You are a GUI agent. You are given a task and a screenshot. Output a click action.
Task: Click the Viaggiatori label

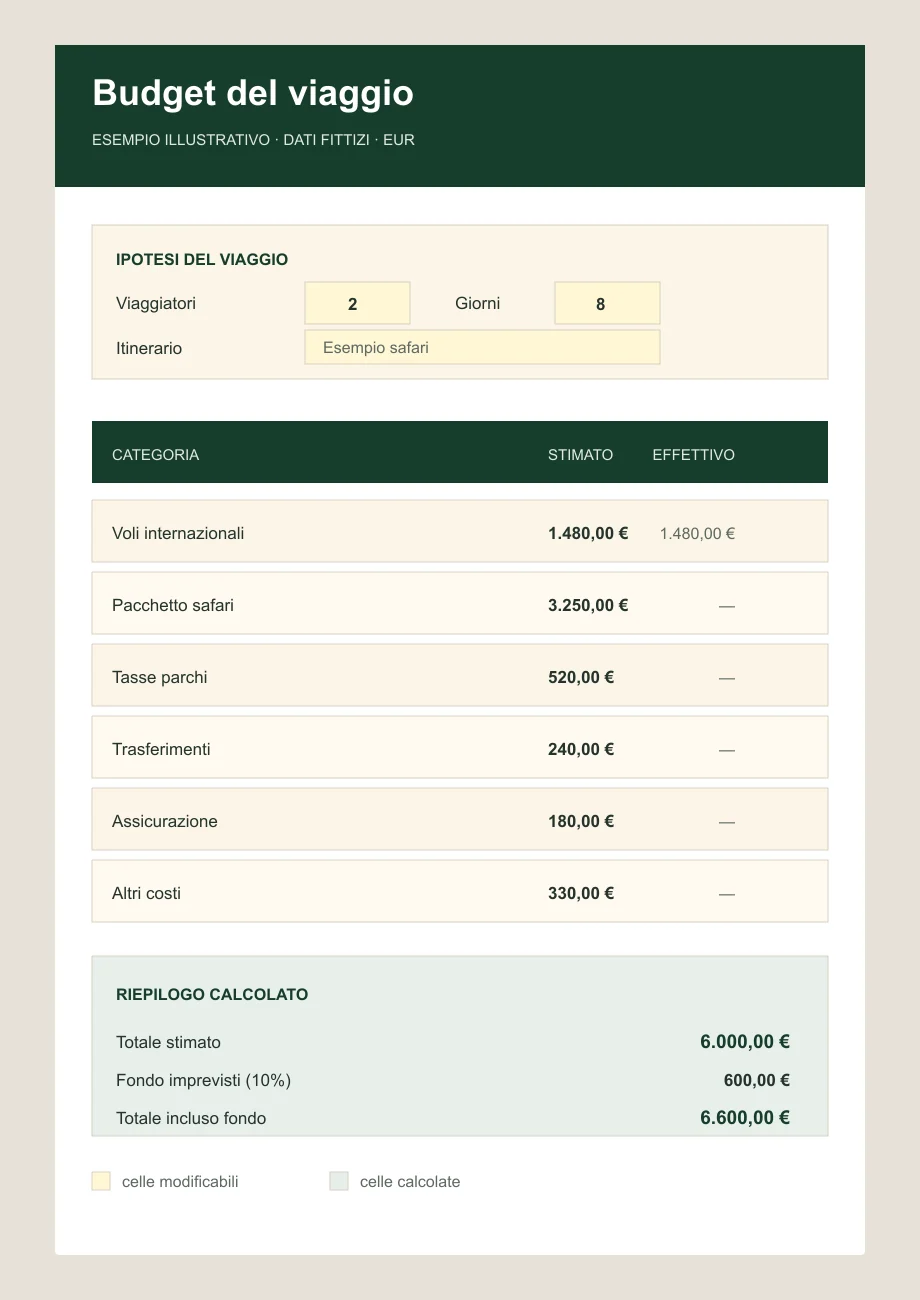(156, 303)
